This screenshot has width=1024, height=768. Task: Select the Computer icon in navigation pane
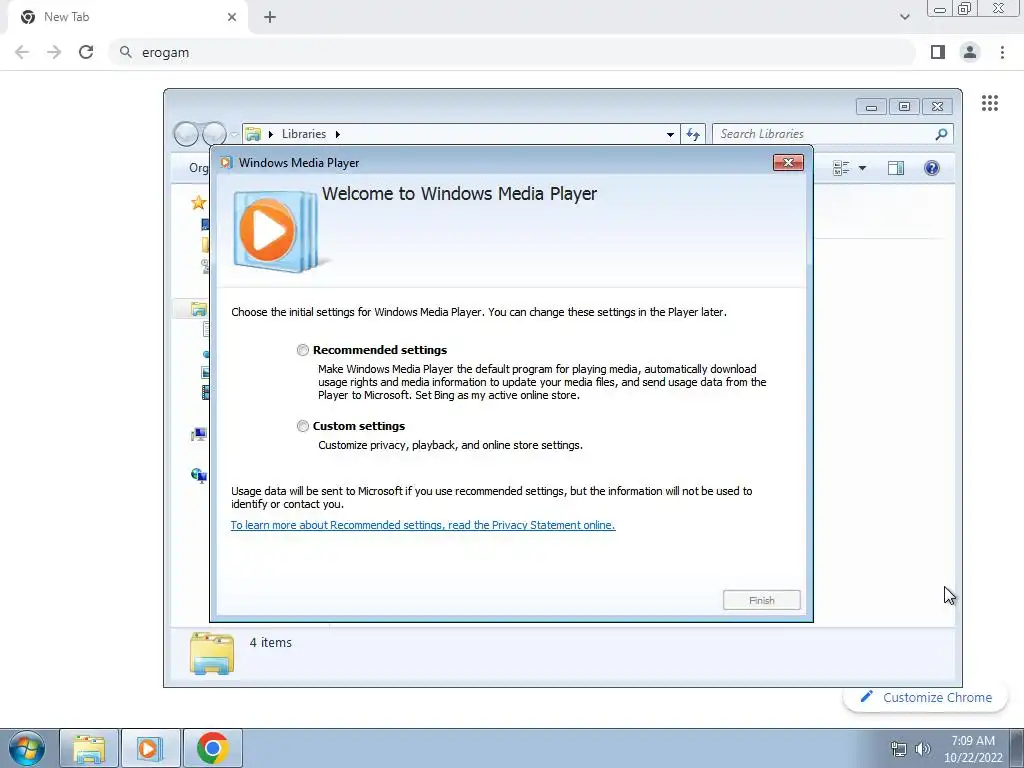199,434
